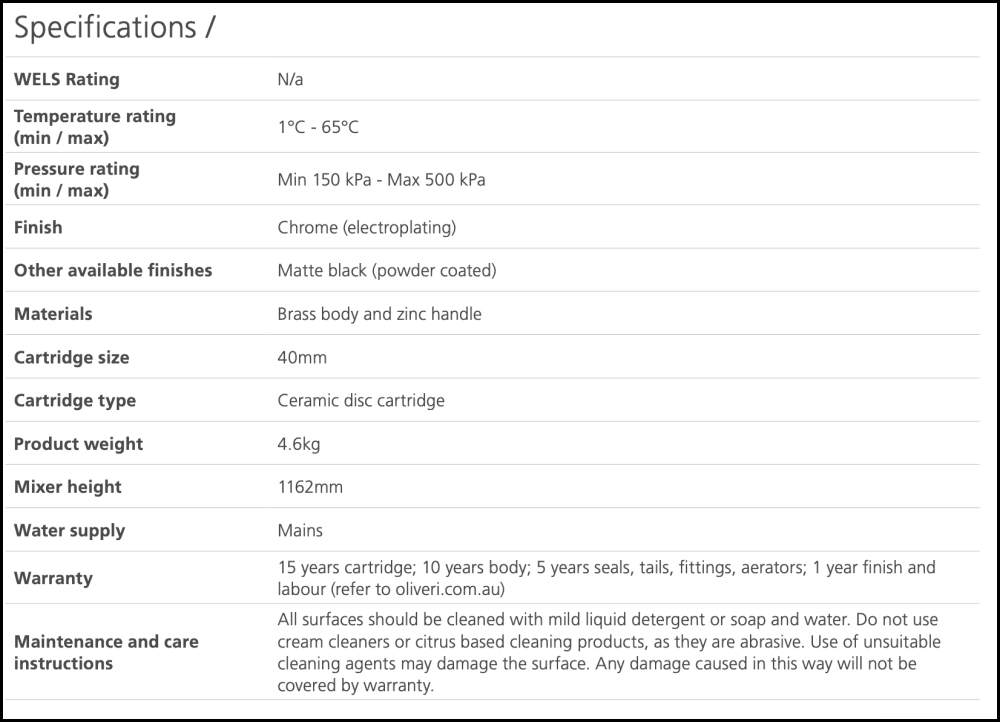
Task: Select the N/a WELS rating value
Action: (290, 79)
